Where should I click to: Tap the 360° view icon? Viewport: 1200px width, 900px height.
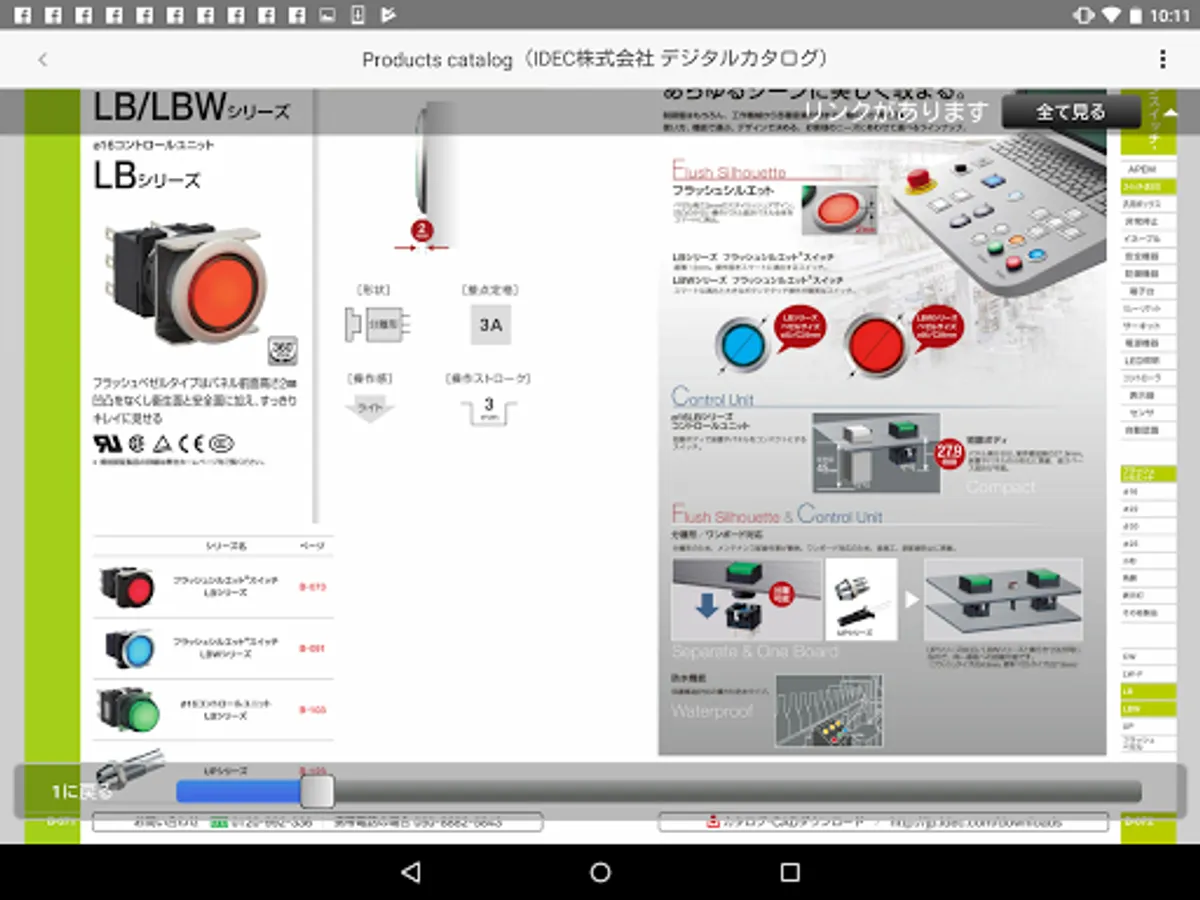tap(282, 350)
